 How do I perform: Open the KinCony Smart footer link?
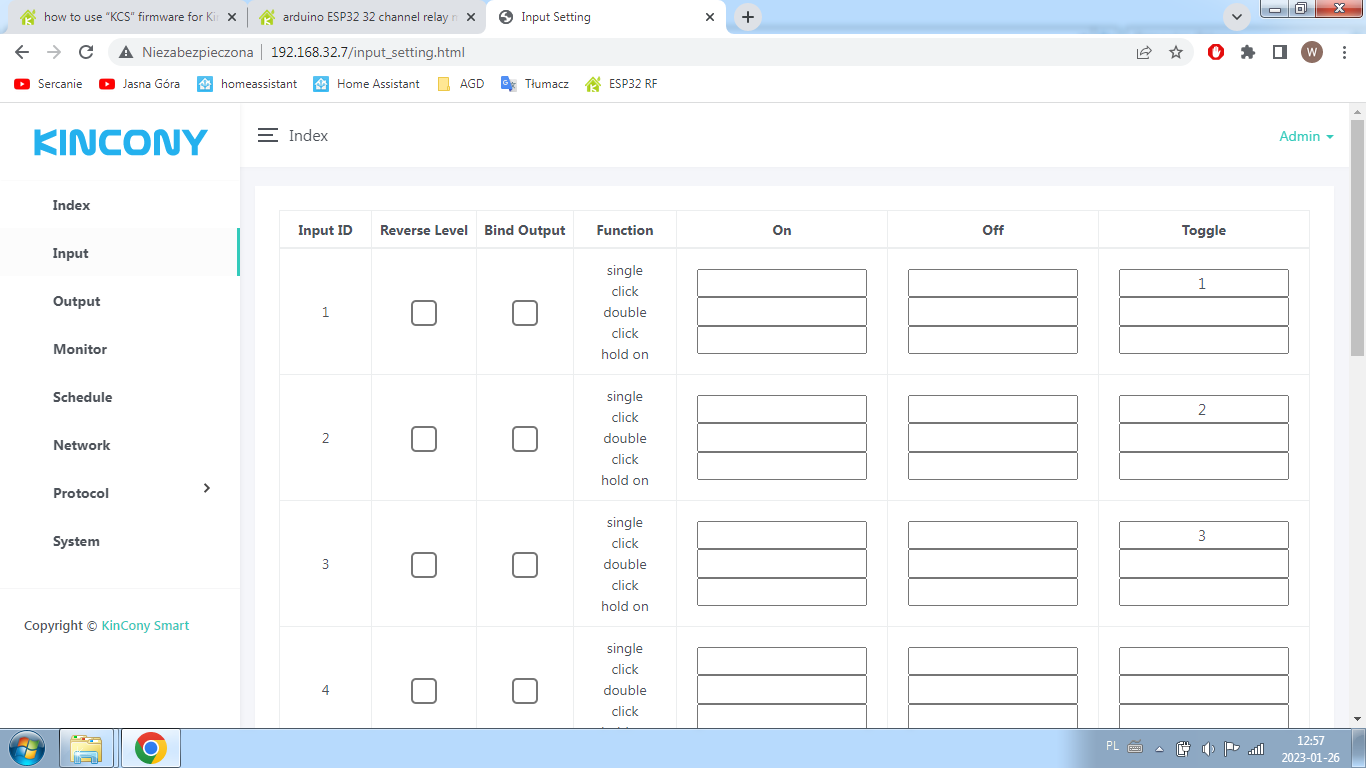[145, 625]
